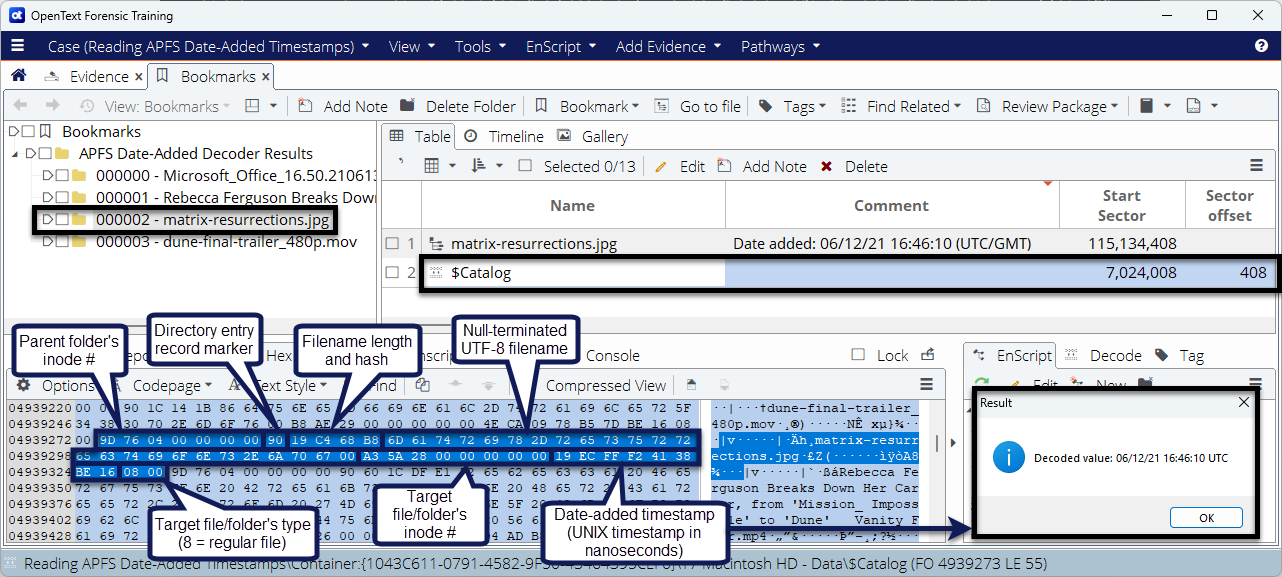This screenshot has height=577, width=1282.
Task: Toggle APFS Date-Added Decoder Results checkbox
Action: (45, 154)
